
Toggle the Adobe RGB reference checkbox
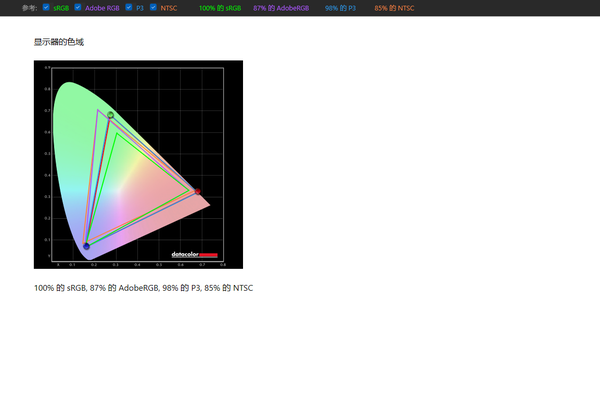[x=78, y=7]
